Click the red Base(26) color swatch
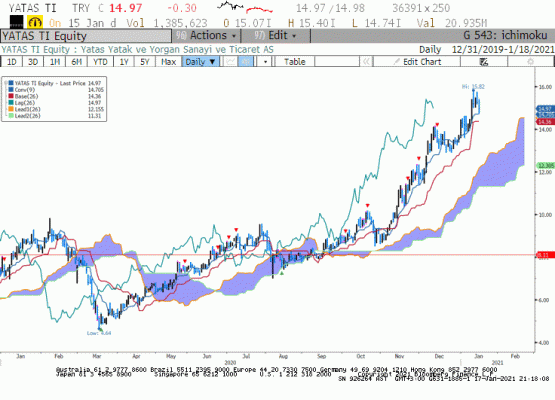 (x=11, y=96)
